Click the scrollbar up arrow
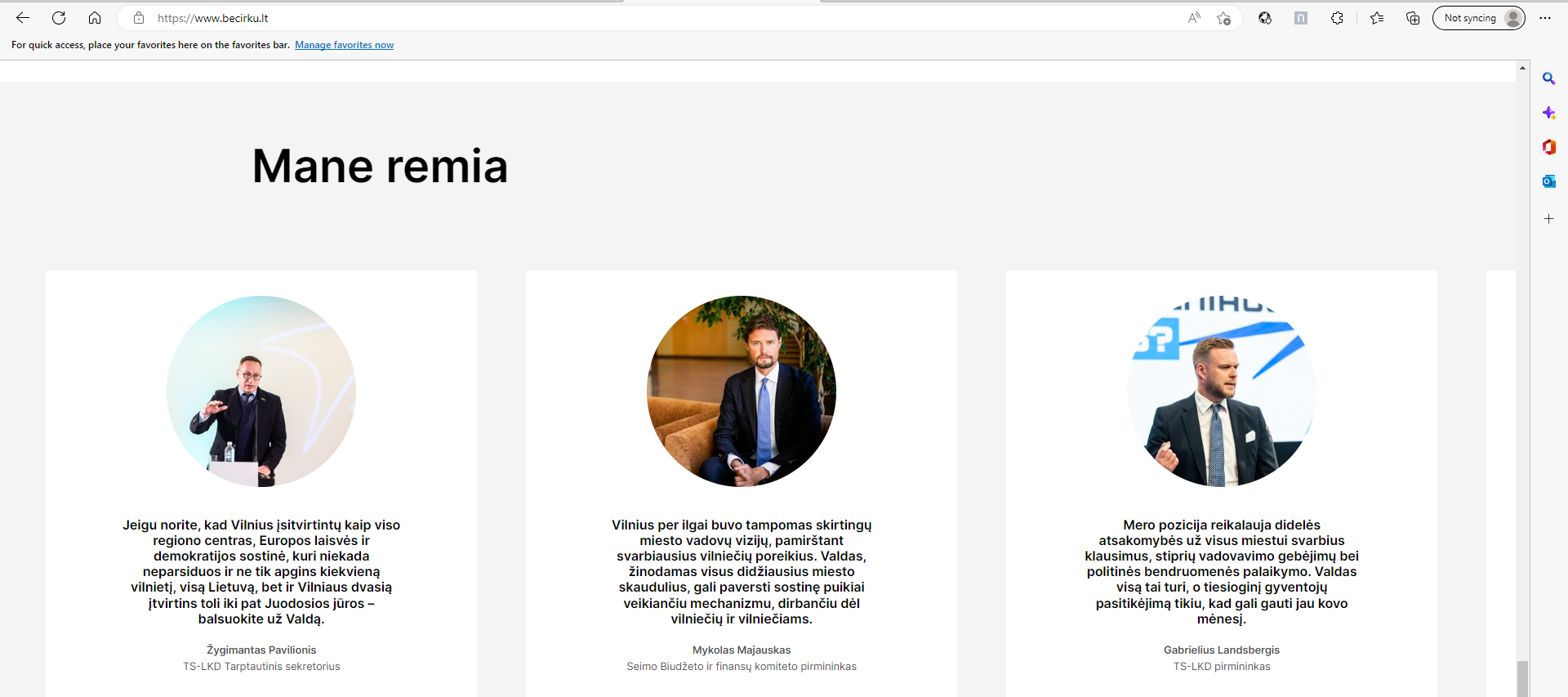This screenshot has width=1568, height=697. (1522, 68)
